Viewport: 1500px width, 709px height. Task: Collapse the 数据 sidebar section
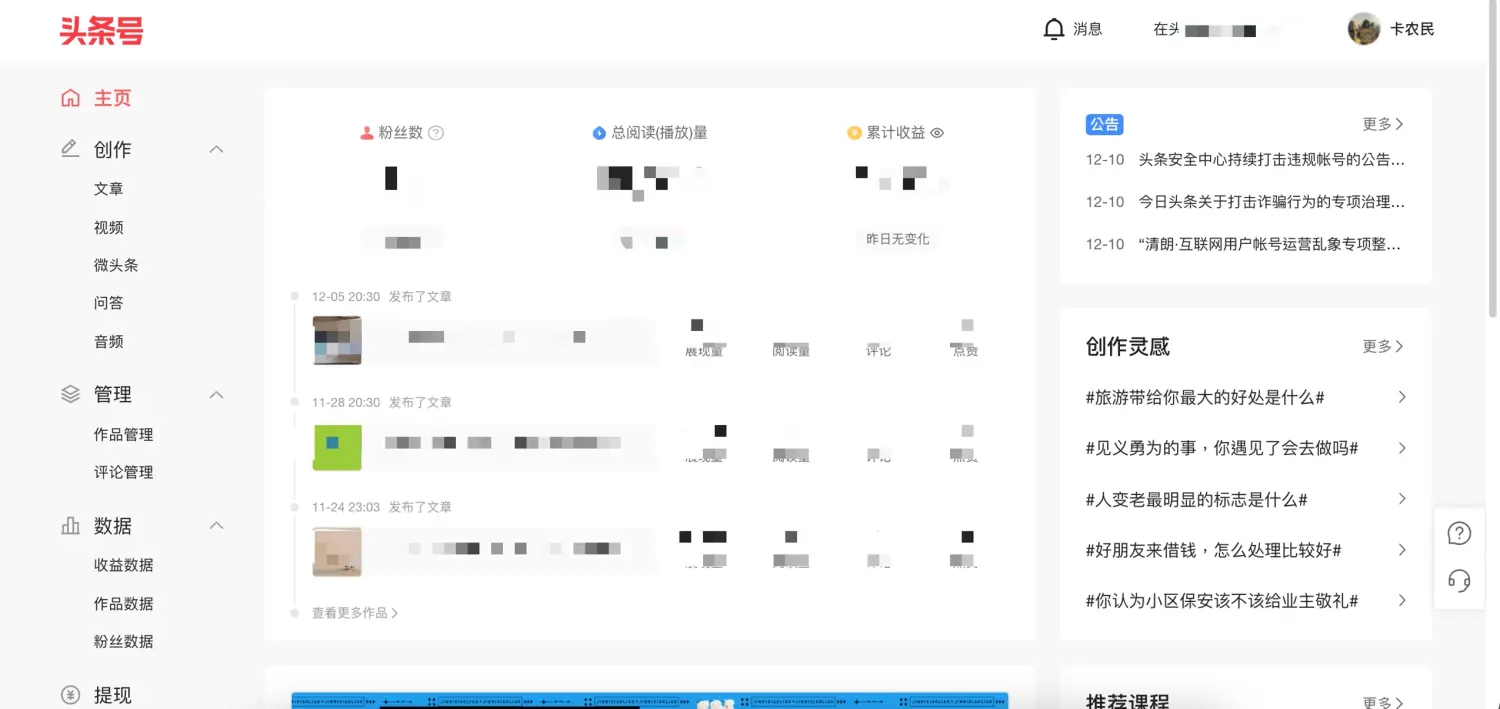(x=216, y=526)
